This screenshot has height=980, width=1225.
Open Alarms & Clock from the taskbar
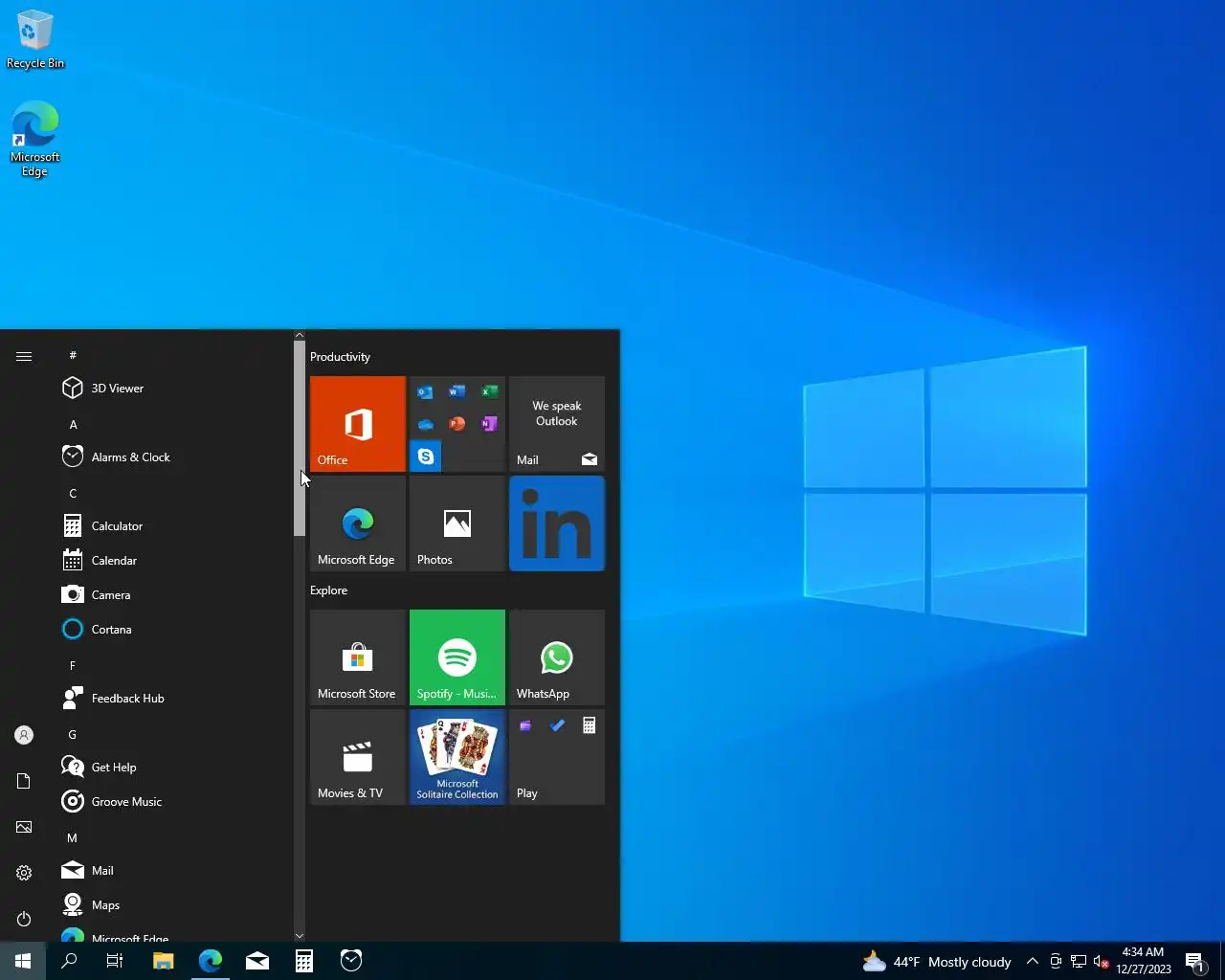pos(351,961)
